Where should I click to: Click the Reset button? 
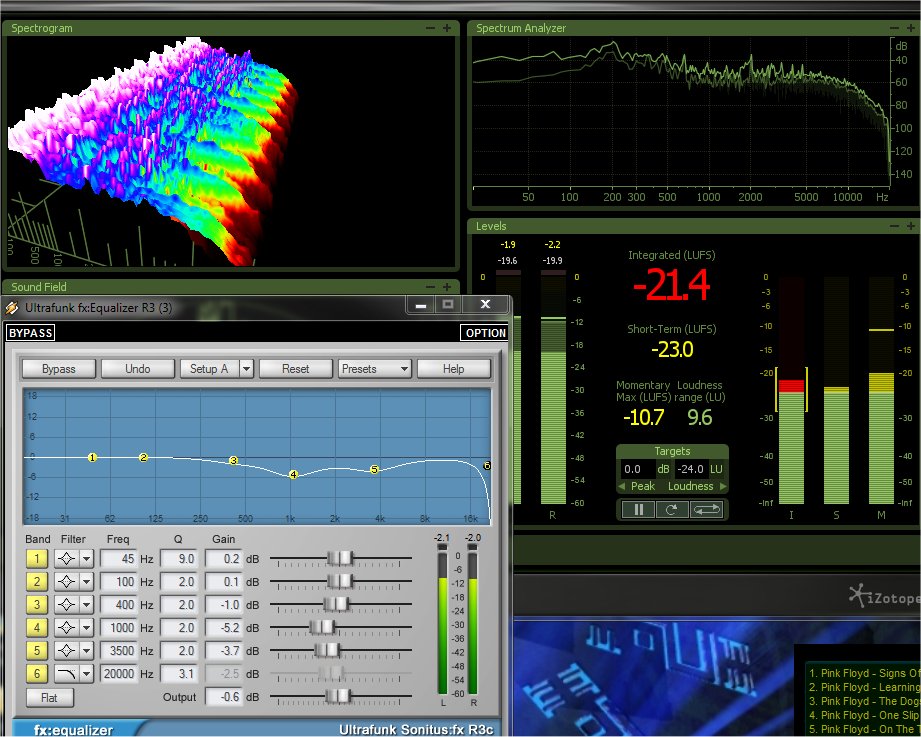click(x=295, y=369)
